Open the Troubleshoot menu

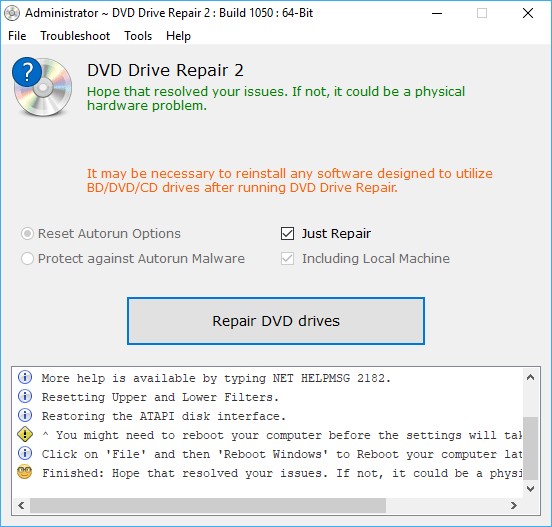click(75, 36)
